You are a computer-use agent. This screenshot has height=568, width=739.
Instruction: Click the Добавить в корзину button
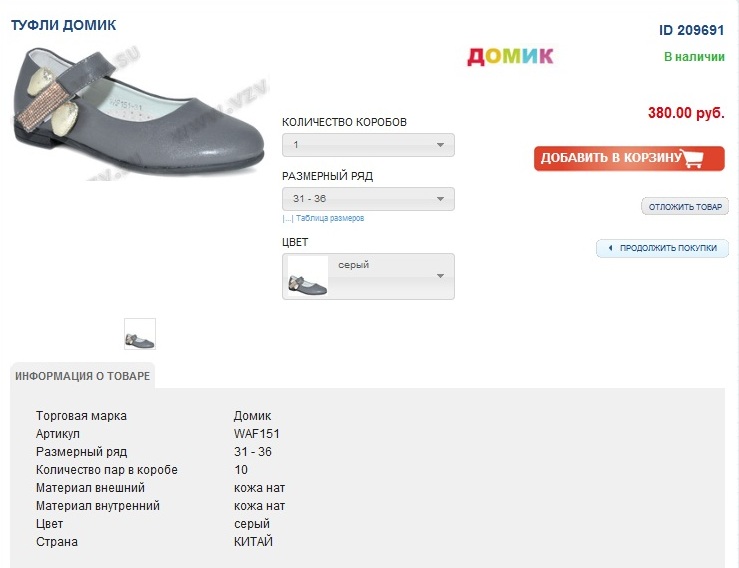point(628,158)
